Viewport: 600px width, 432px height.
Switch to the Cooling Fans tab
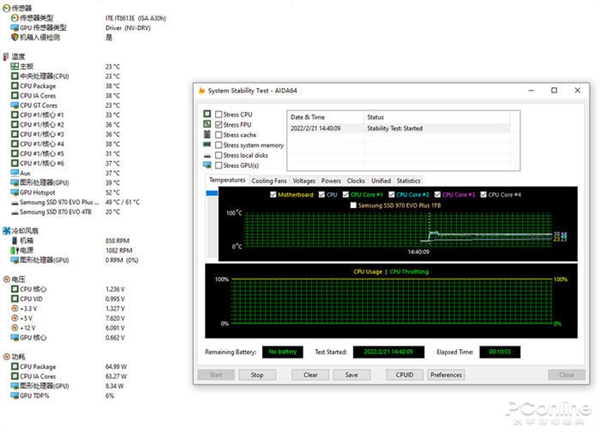tap(269, 181)
